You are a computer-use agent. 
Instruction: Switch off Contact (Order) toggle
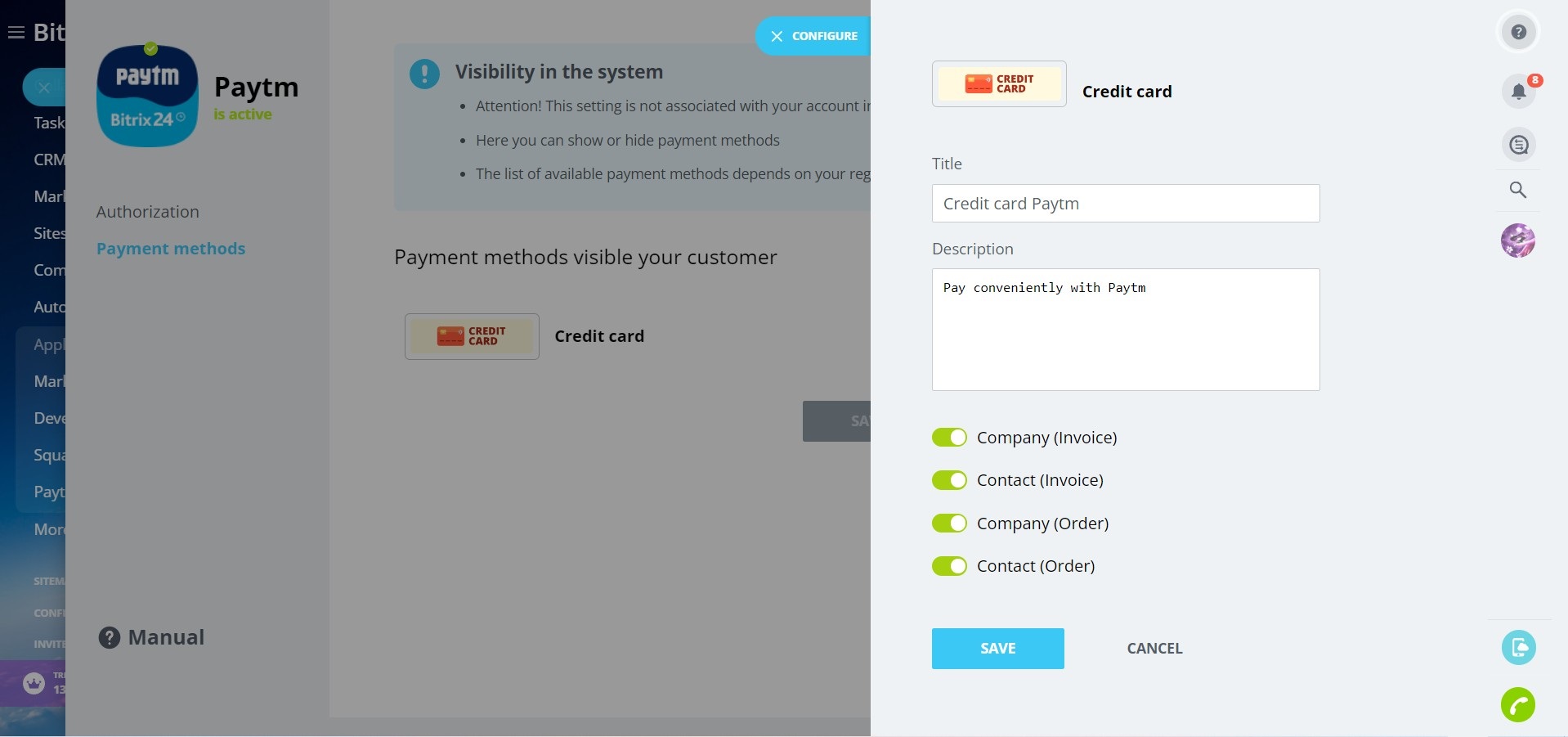coord(949,566)
